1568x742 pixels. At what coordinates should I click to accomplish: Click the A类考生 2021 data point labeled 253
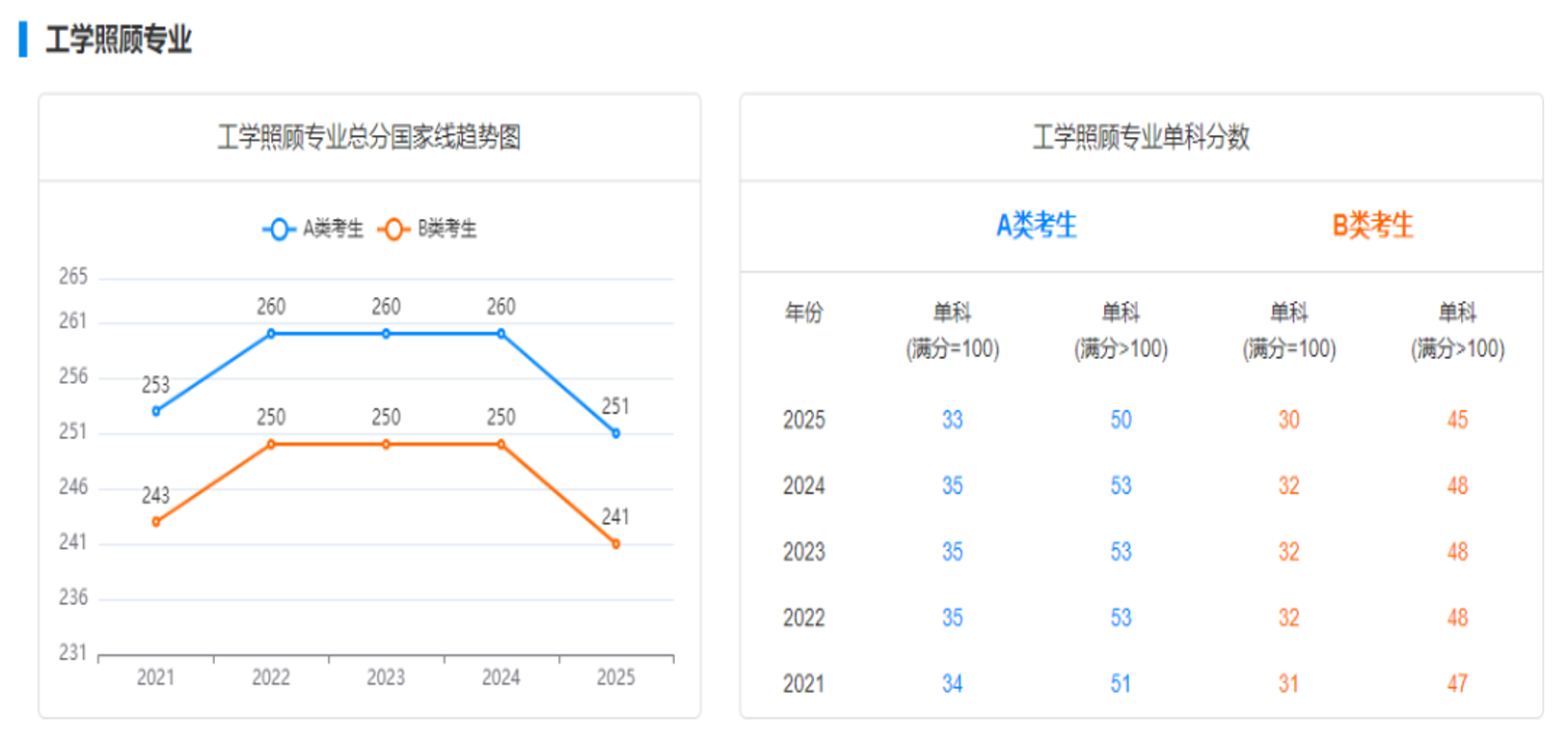tap(156, 411)
